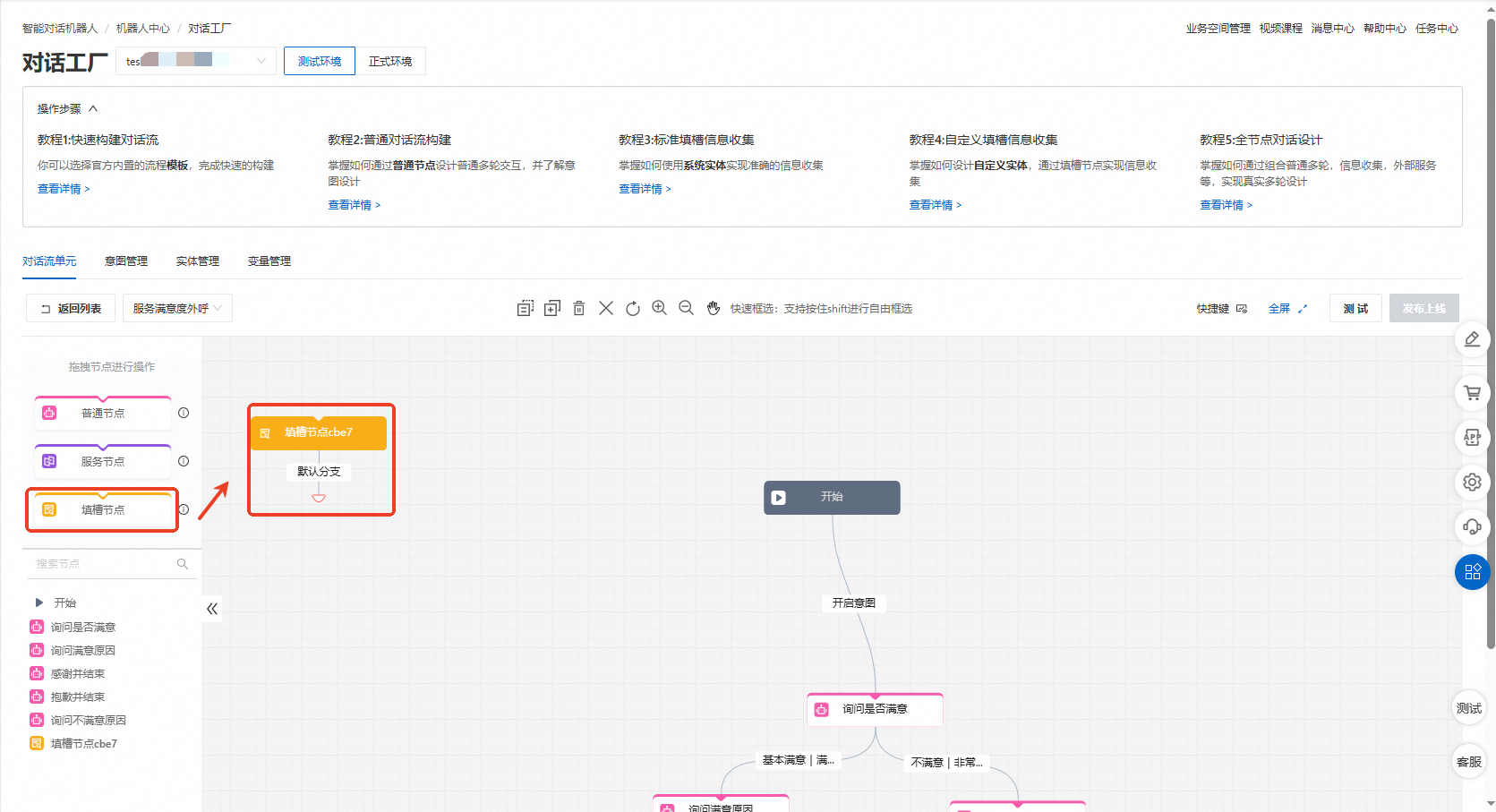Click the floating APP icon
This screenshot has width=1496, height=812.
pyautogui.click(x=1472, y=438)
